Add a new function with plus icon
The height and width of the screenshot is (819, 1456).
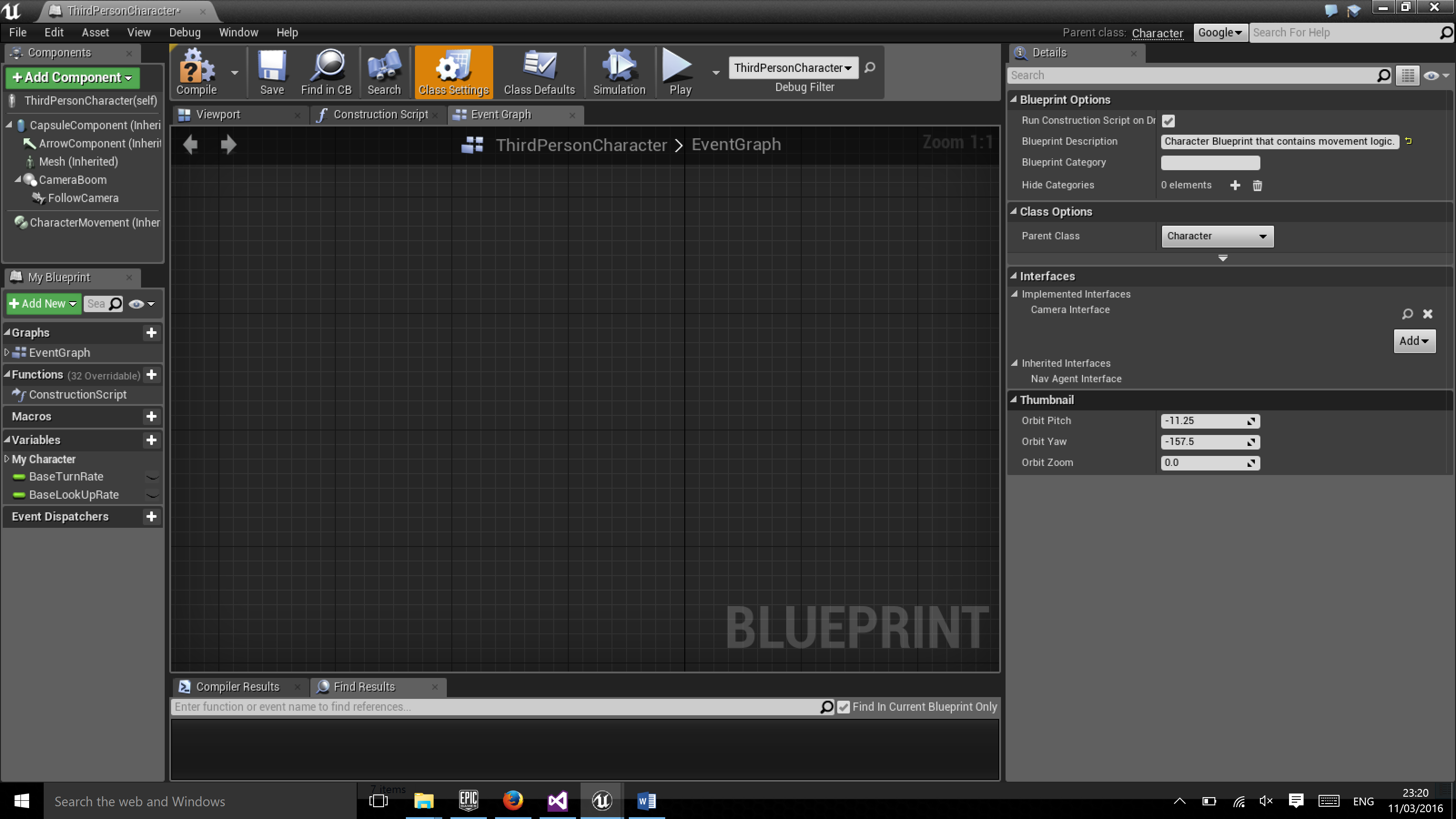click(x=152, y=375)
